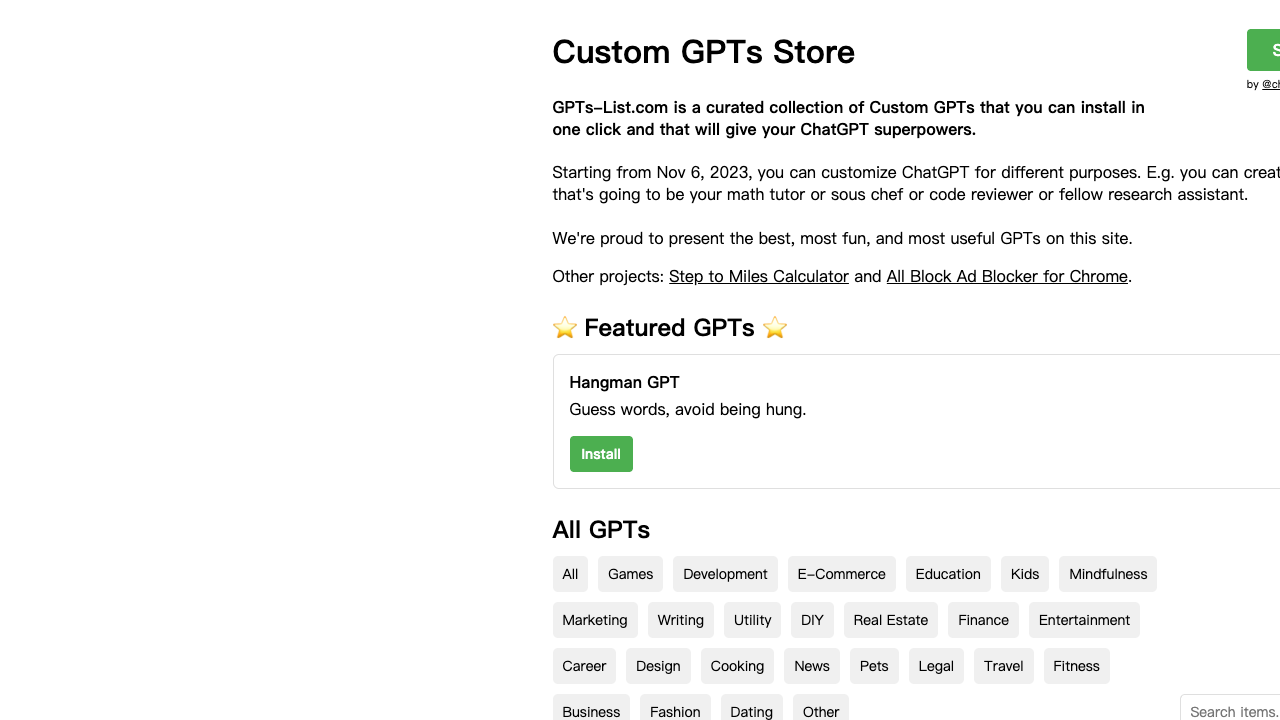Filter by Entertainment category

point(1084,620)
